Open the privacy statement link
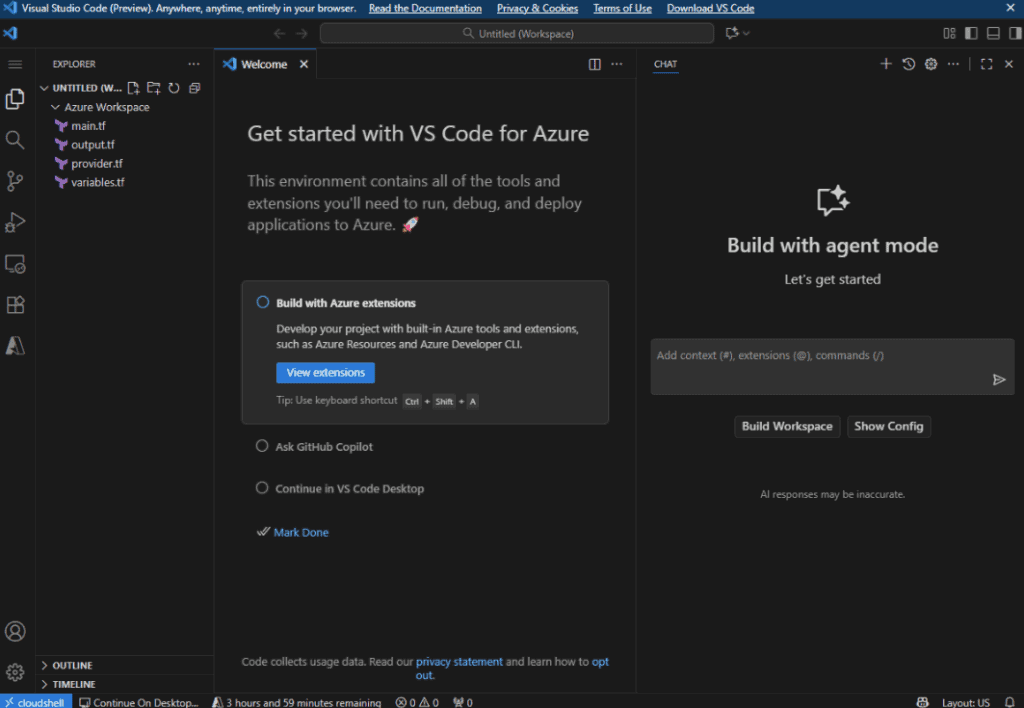 point(459,662)
